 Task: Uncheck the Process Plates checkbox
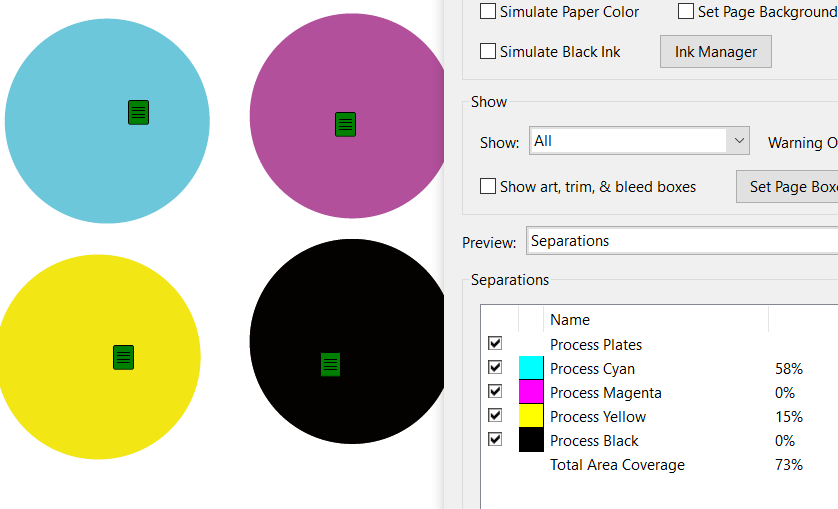495,343
